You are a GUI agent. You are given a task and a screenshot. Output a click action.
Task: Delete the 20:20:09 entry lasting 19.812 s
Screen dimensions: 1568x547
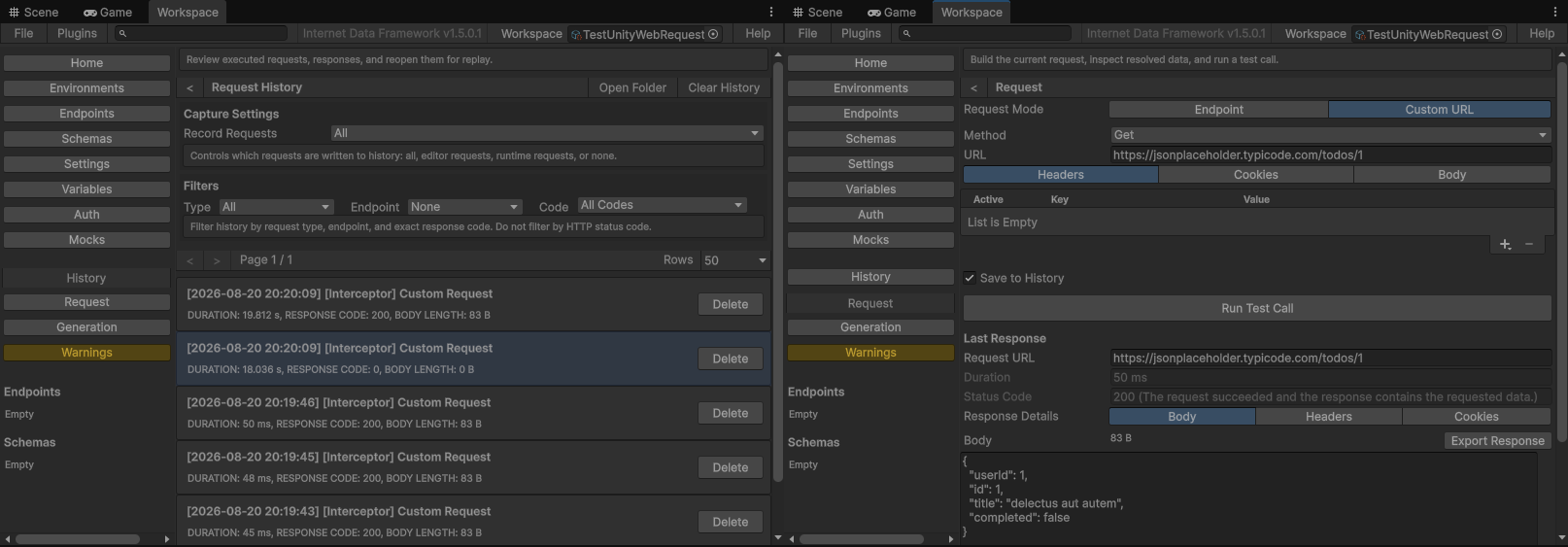click(731, 304)
